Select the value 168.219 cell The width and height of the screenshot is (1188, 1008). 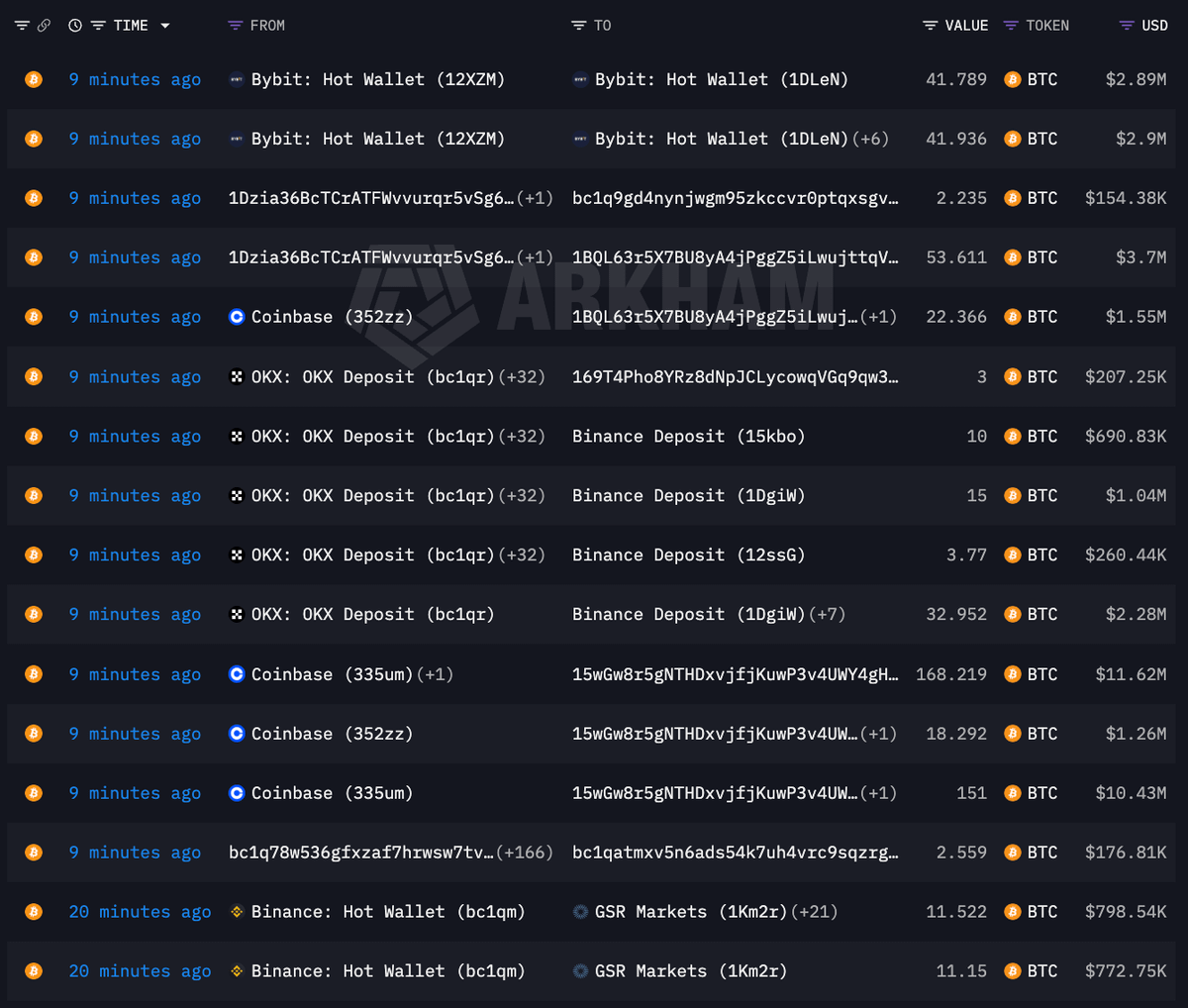coord(951,674)
